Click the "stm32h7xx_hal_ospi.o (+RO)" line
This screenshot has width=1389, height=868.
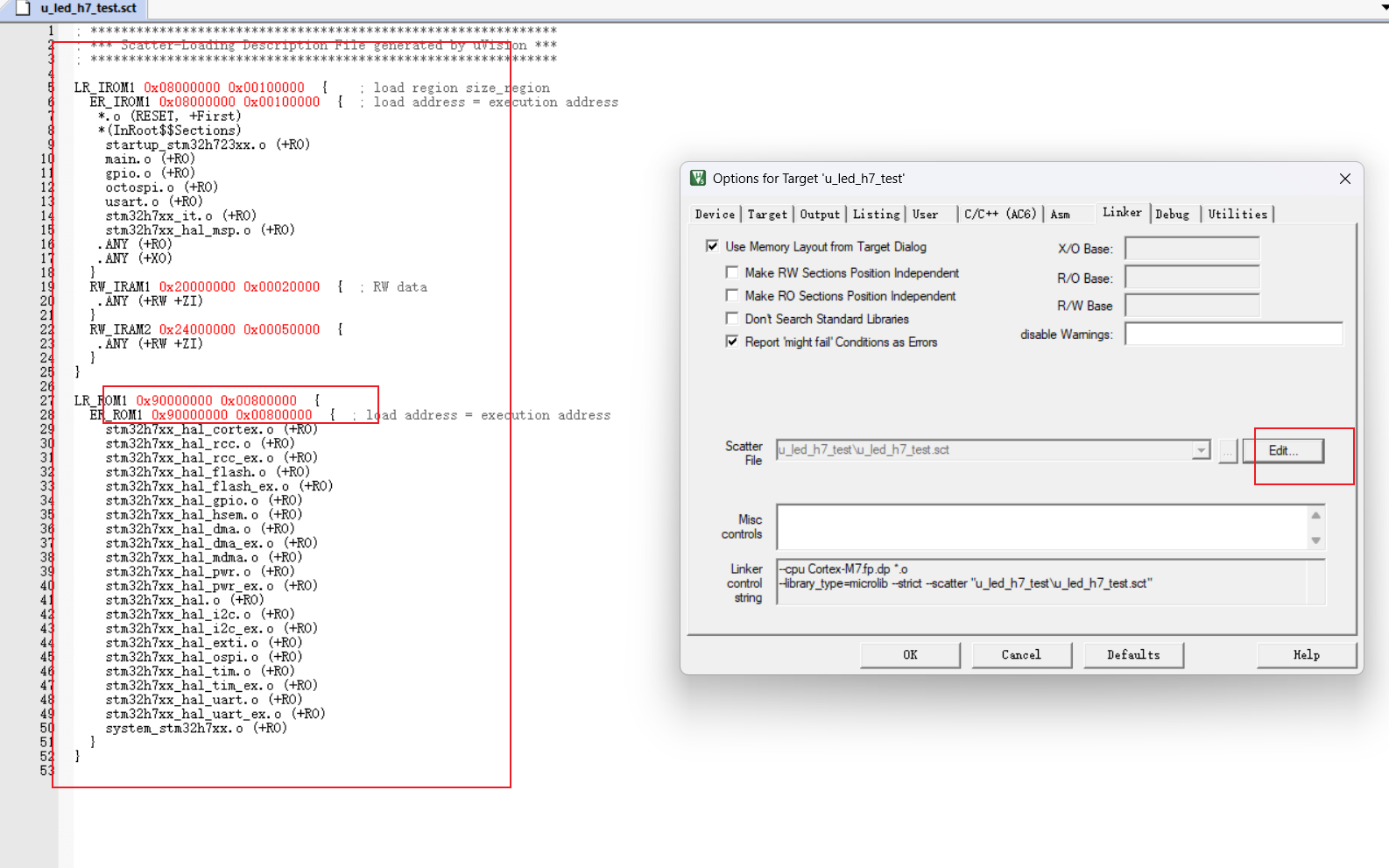[x=204, y=657]
